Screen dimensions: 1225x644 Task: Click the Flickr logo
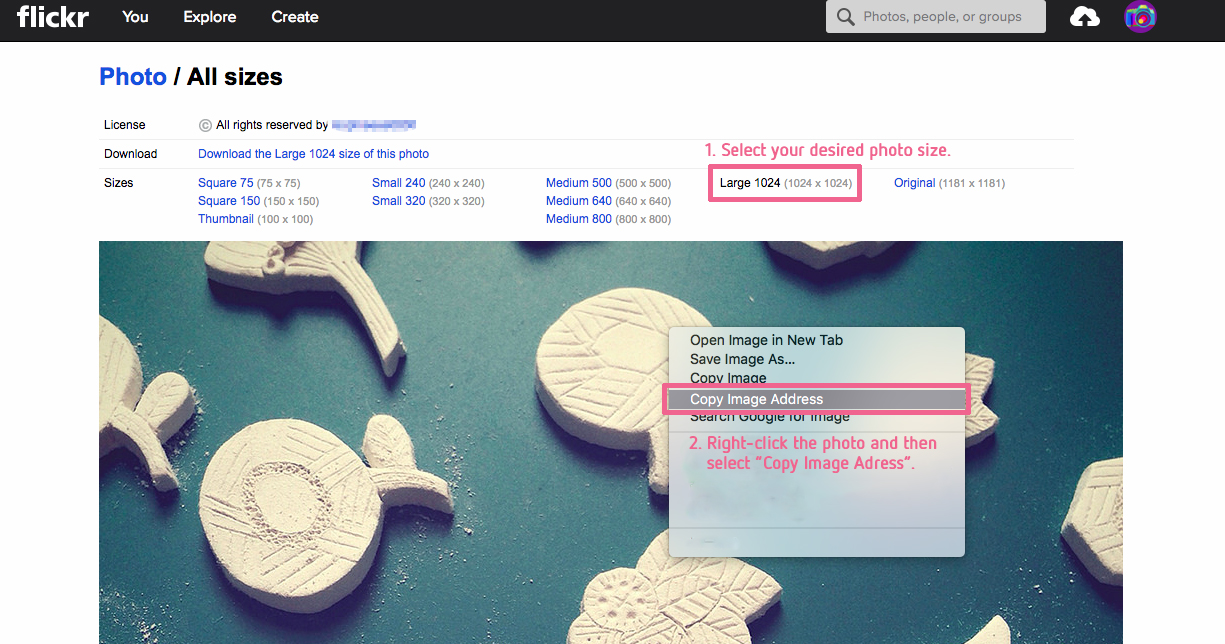point(52,16)
